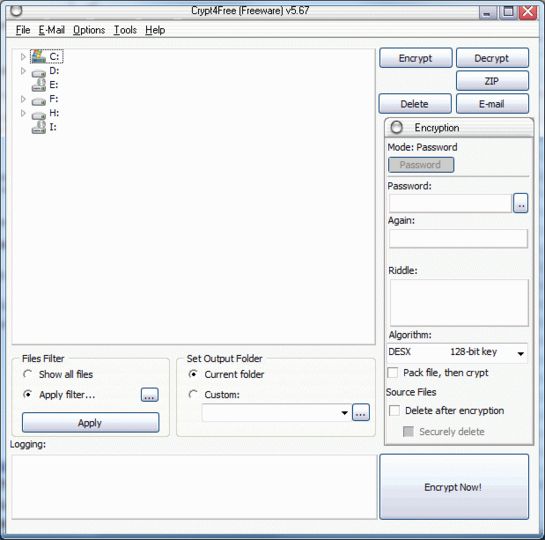Image resolution: width=545 pixels, height=540 pixels.
Task: Open the Options menu
Action: click(89, 30)
